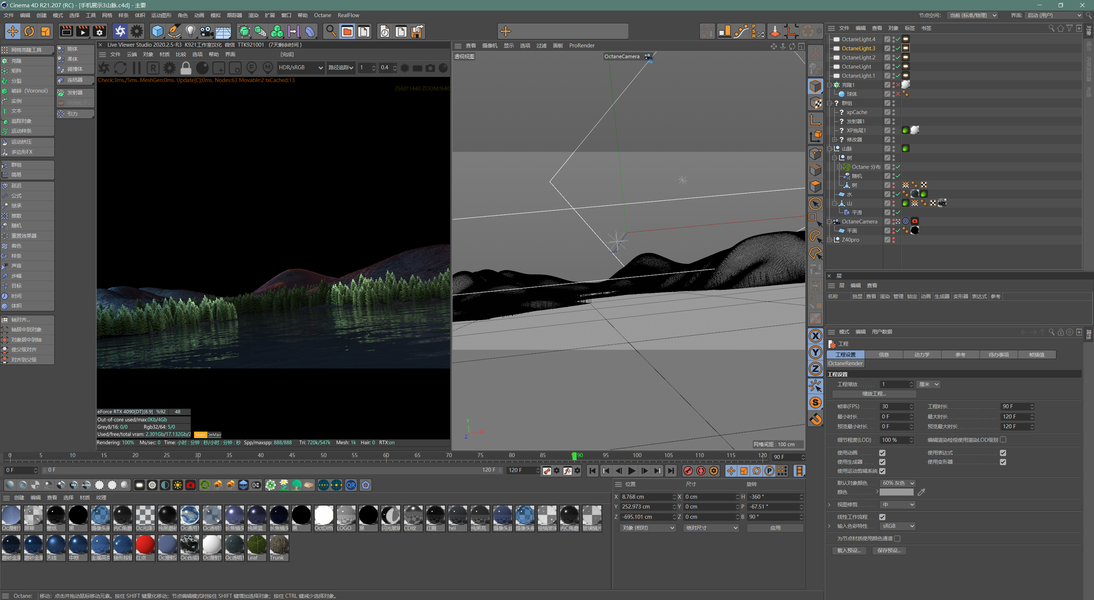This screenshot has height=600, width=1094.
Task: Open the Octane menu in menu bar
Action: 322,15
